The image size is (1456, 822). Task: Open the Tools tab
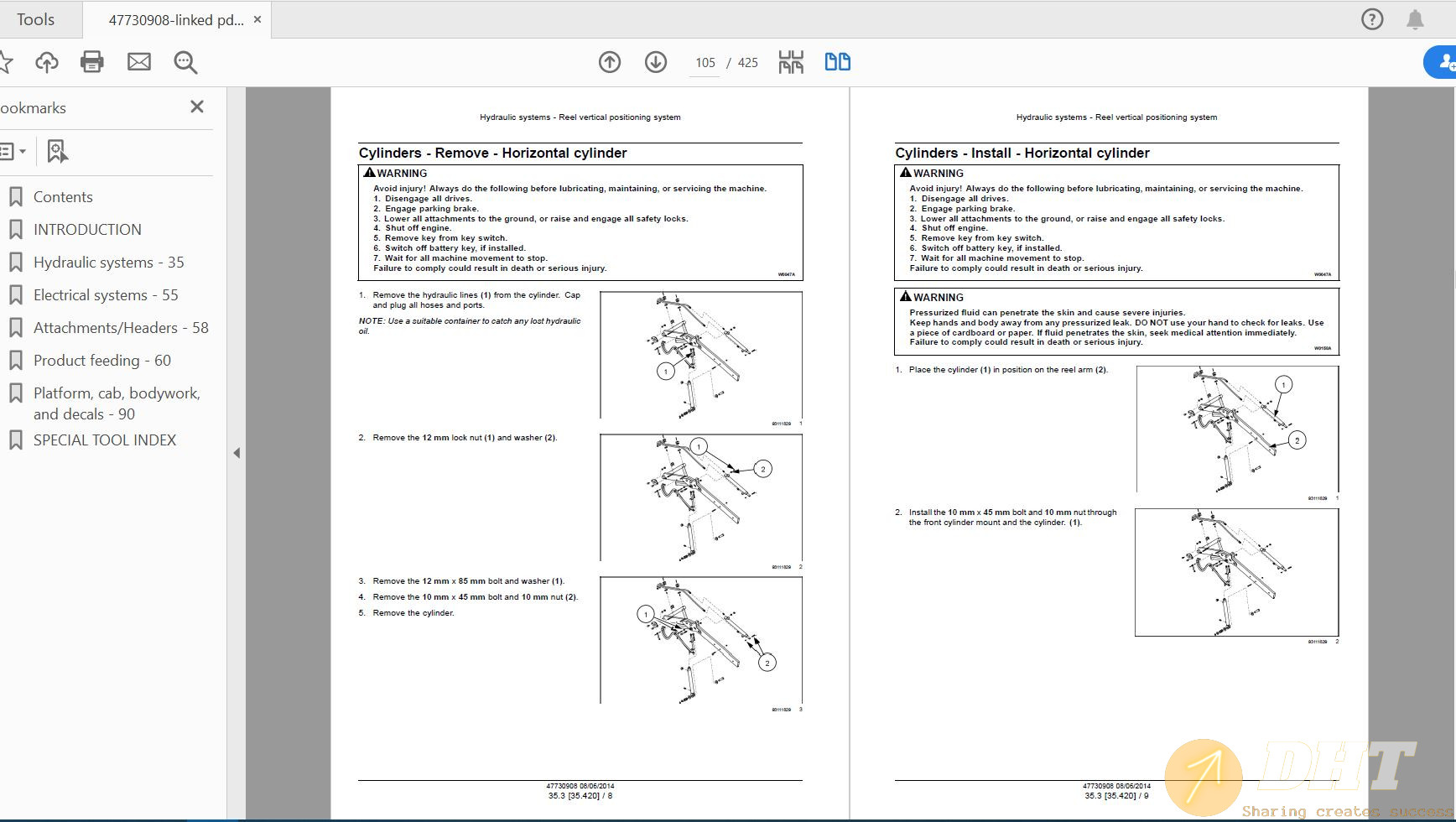[35, 19]
